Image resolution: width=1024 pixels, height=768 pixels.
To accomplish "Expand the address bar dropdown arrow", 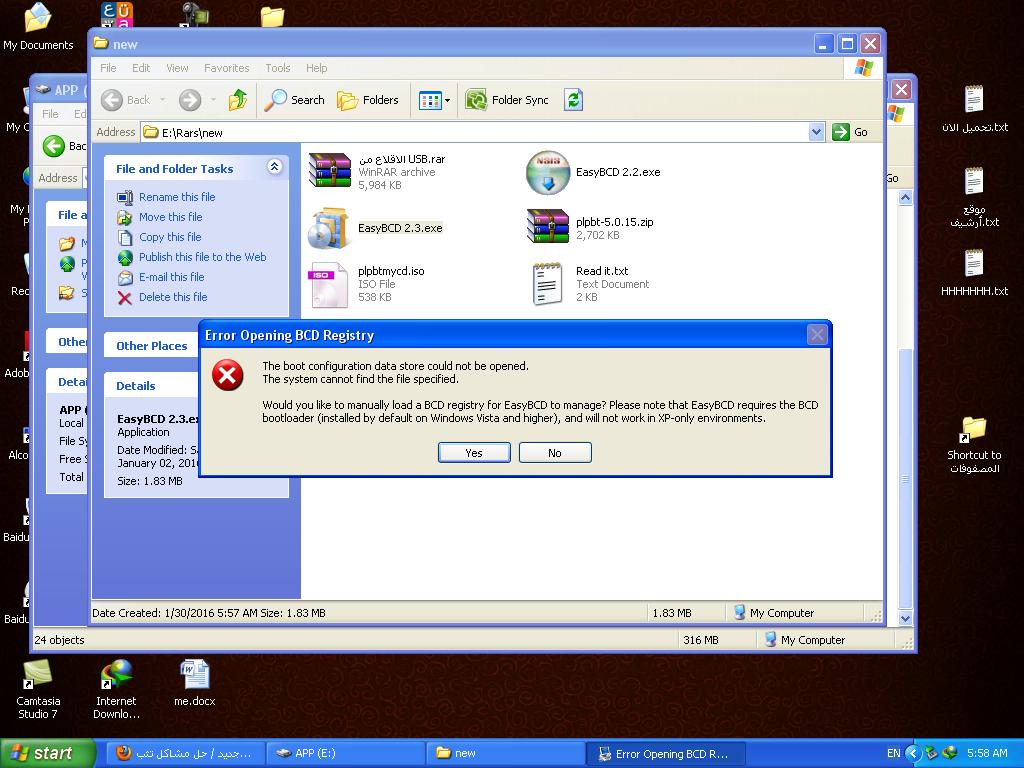I will coord(816,132).
